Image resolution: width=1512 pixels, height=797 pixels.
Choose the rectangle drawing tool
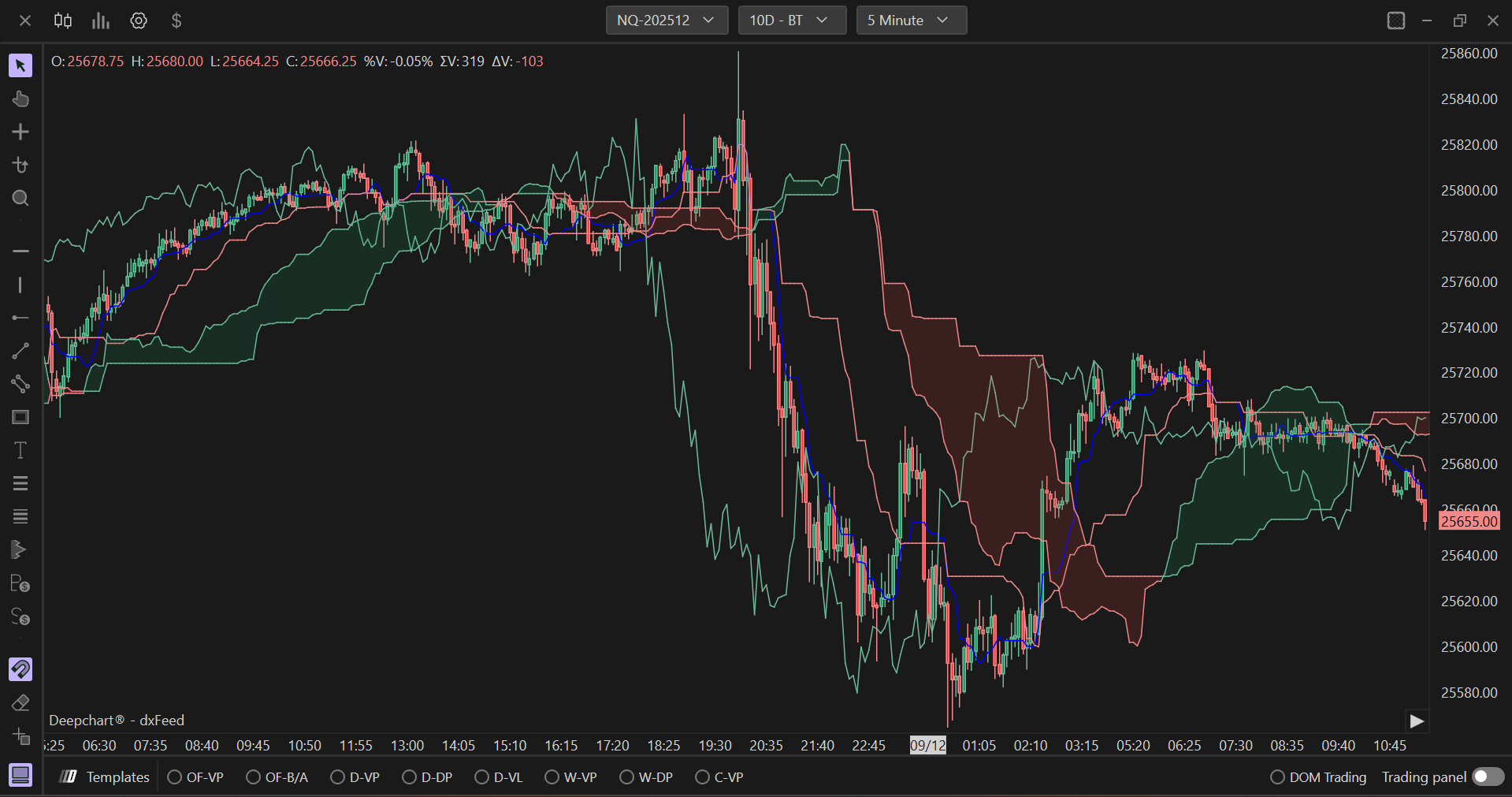point(20,417)
